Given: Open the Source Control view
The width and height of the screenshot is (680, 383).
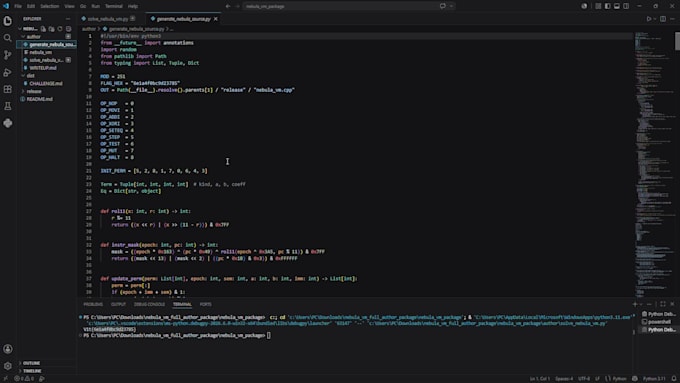Looking at the screenshot, I should tap(7, 55).
